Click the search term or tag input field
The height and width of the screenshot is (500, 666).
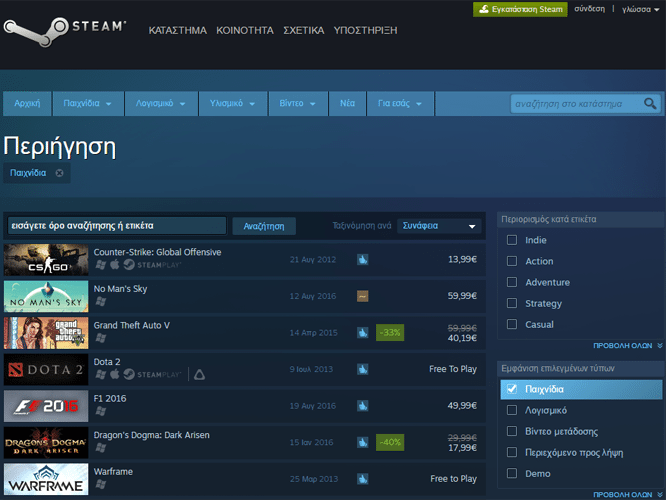pyautogui.click(x=116, y=226)
